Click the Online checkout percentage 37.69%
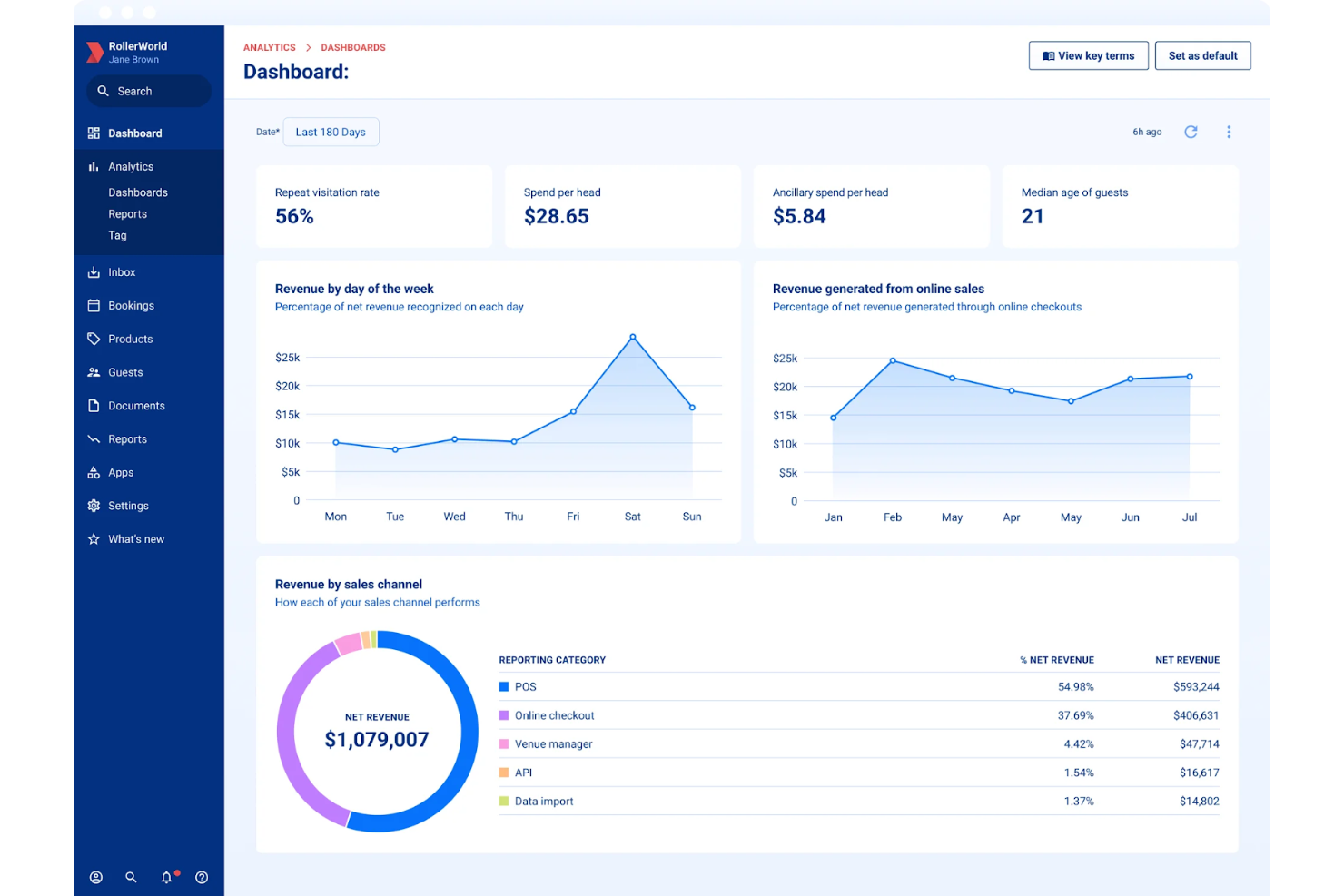 [x=1076, y=715]
